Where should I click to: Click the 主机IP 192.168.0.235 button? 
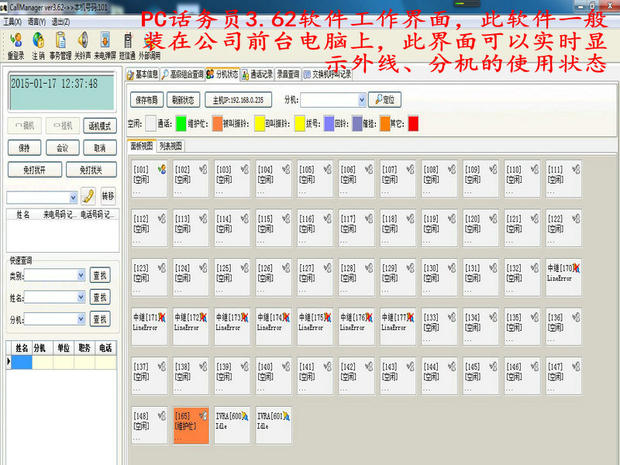238,100
